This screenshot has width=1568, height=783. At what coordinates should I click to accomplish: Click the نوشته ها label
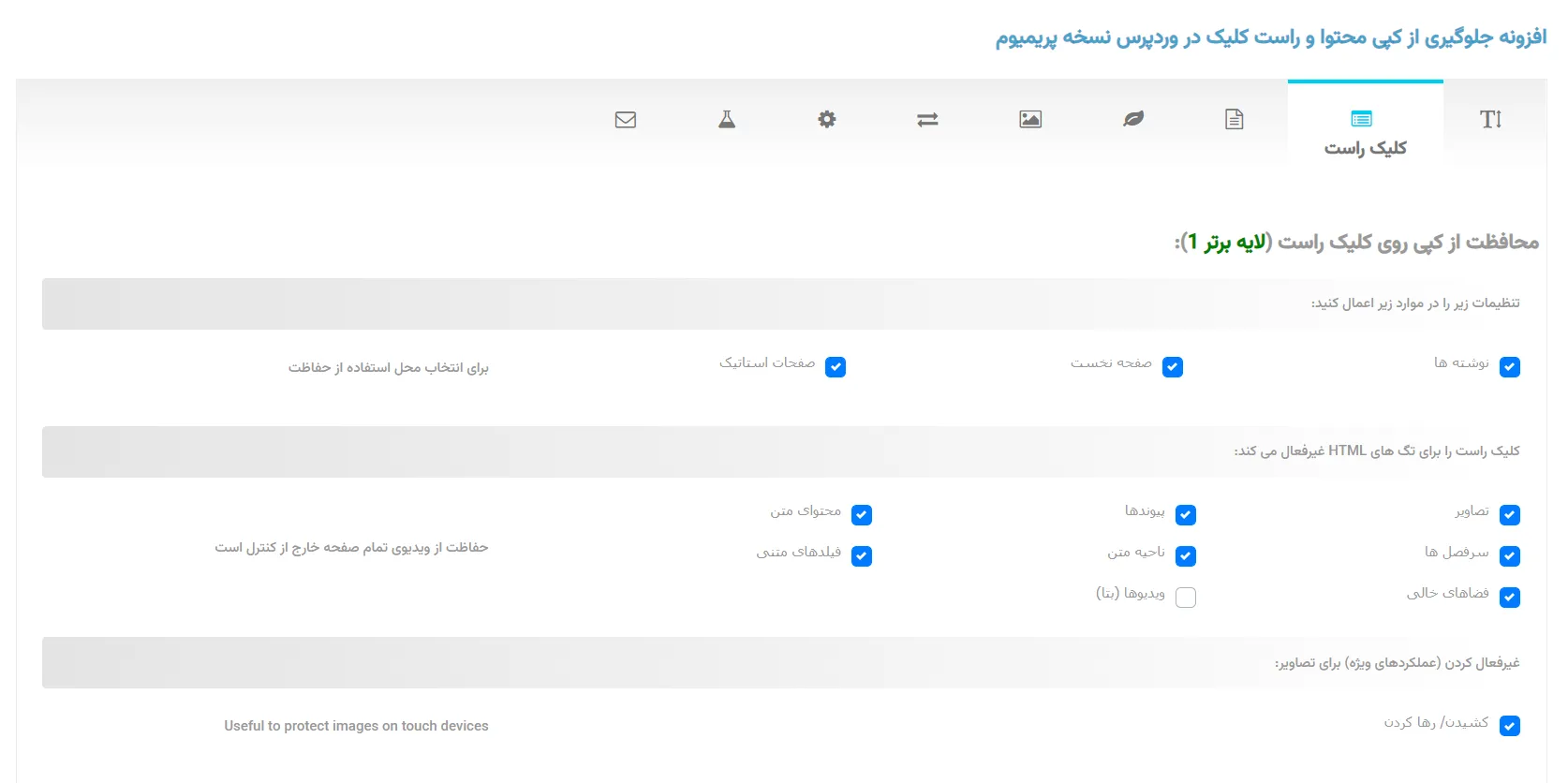click(1461, 363)
